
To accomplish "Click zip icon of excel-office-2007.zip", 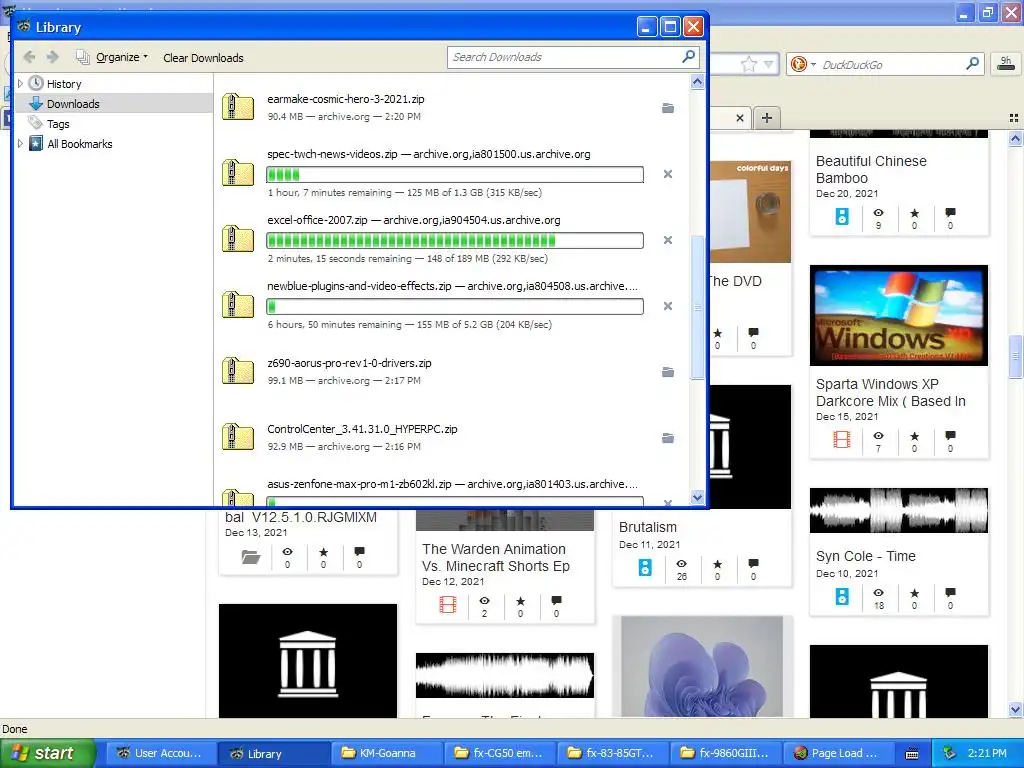I will click(x=238, y=239).
